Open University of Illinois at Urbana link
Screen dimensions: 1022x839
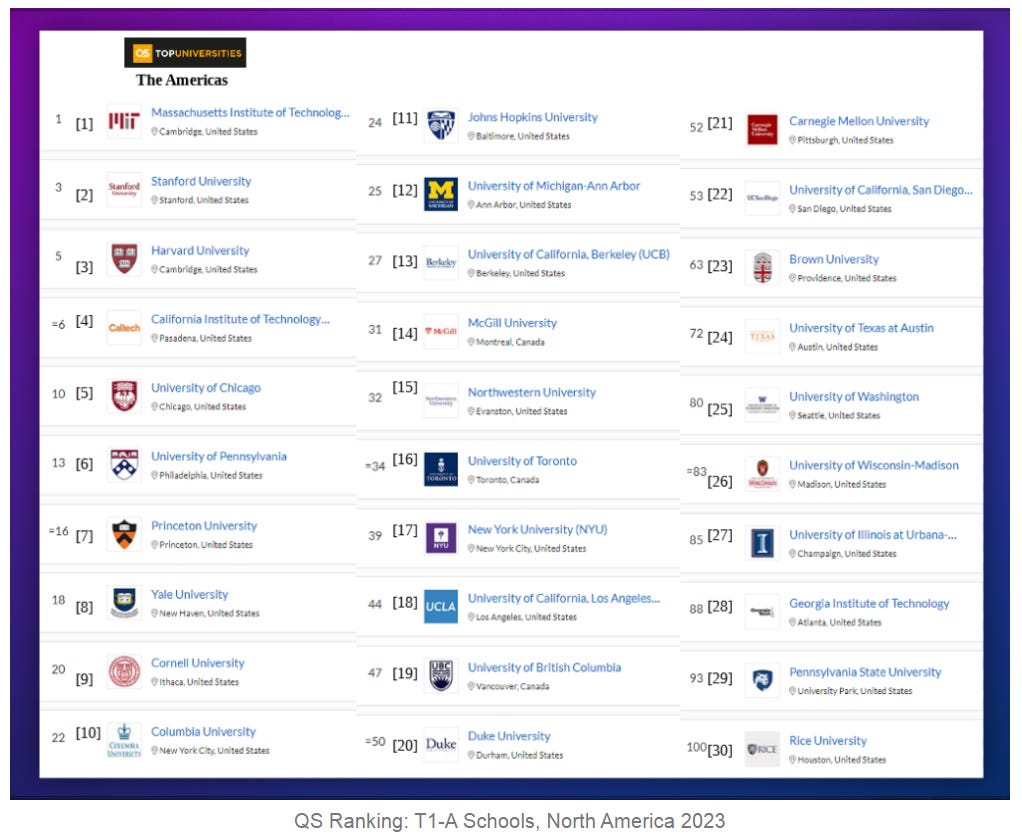(x=873, y=535)
